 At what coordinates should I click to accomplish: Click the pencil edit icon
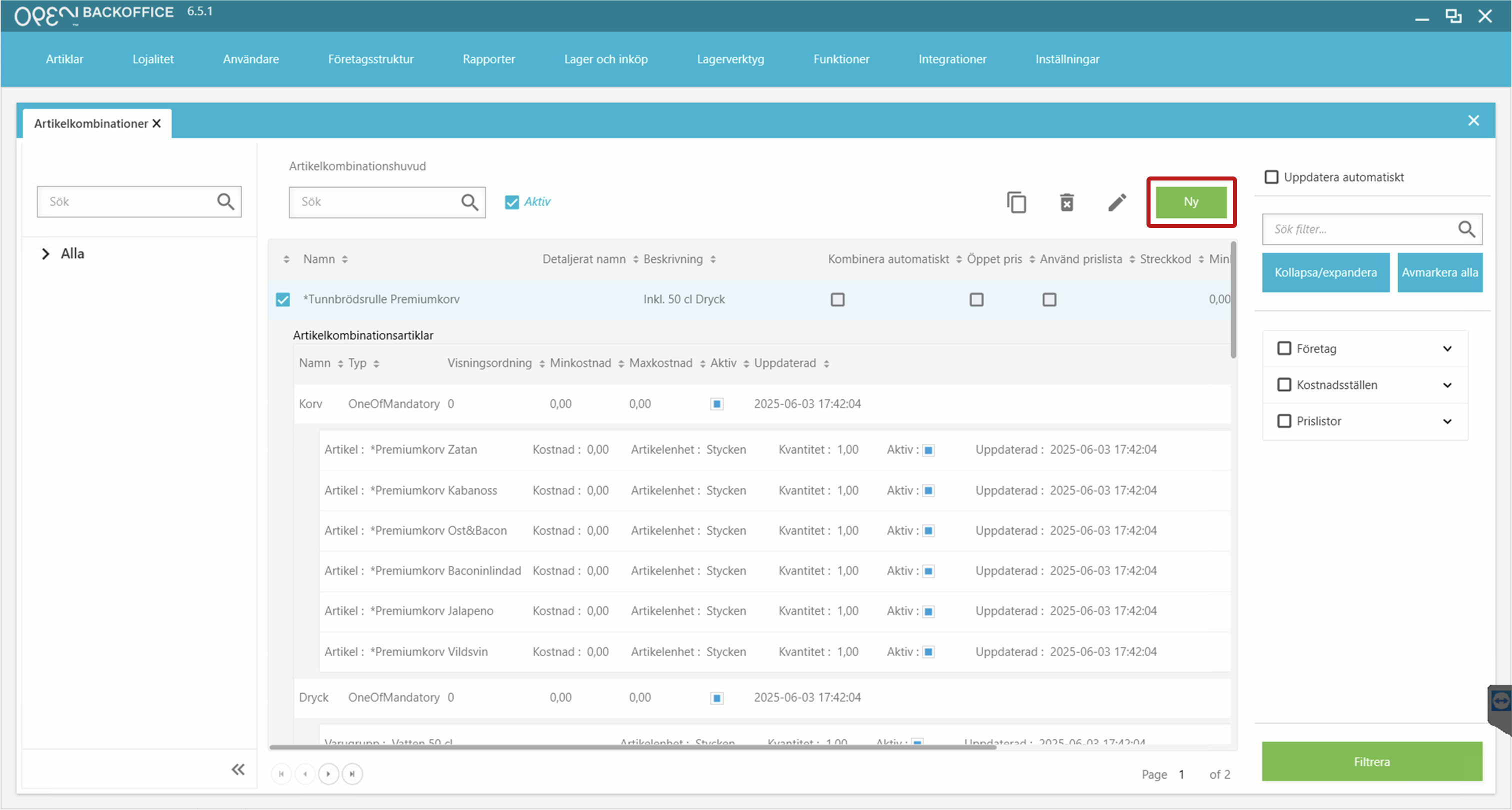[x=1116, y=202]
